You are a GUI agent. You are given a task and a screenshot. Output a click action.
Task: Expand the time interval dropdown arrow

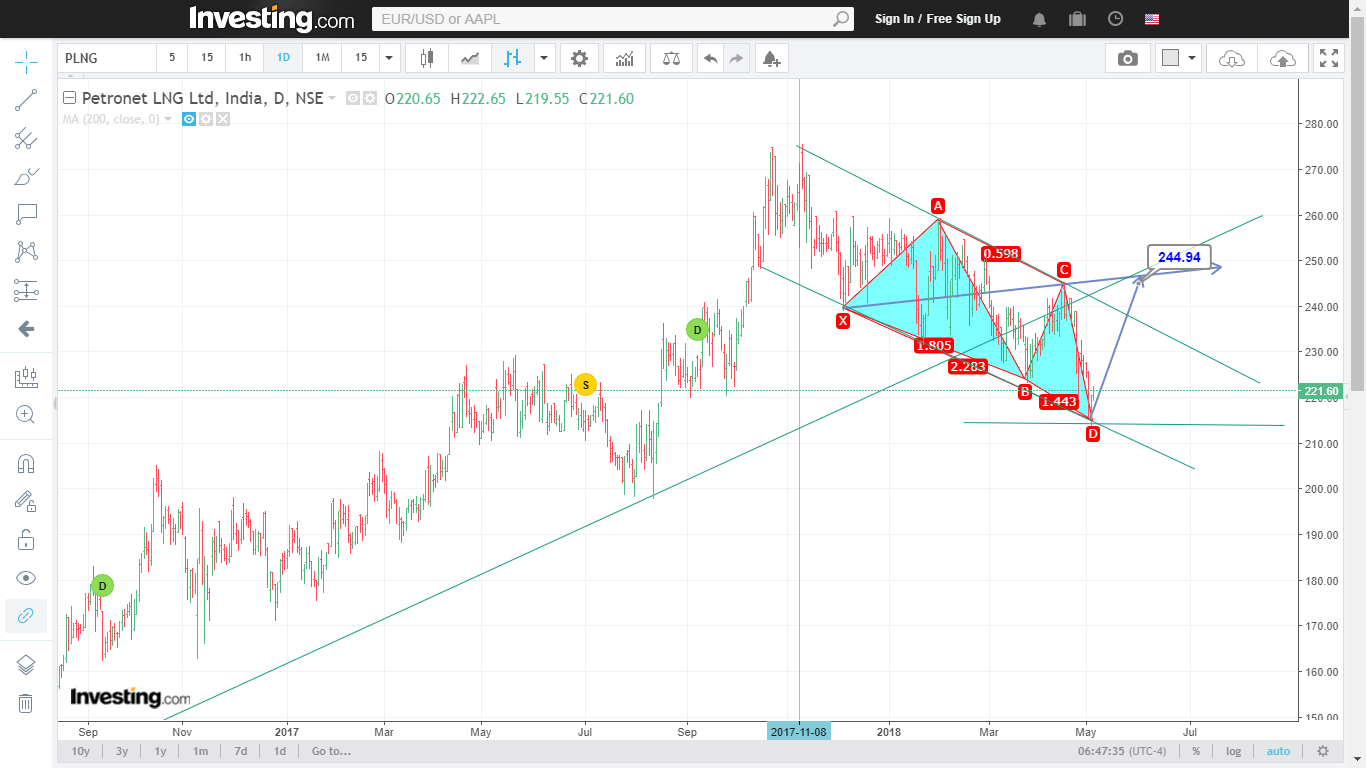(x=390, y=58)
